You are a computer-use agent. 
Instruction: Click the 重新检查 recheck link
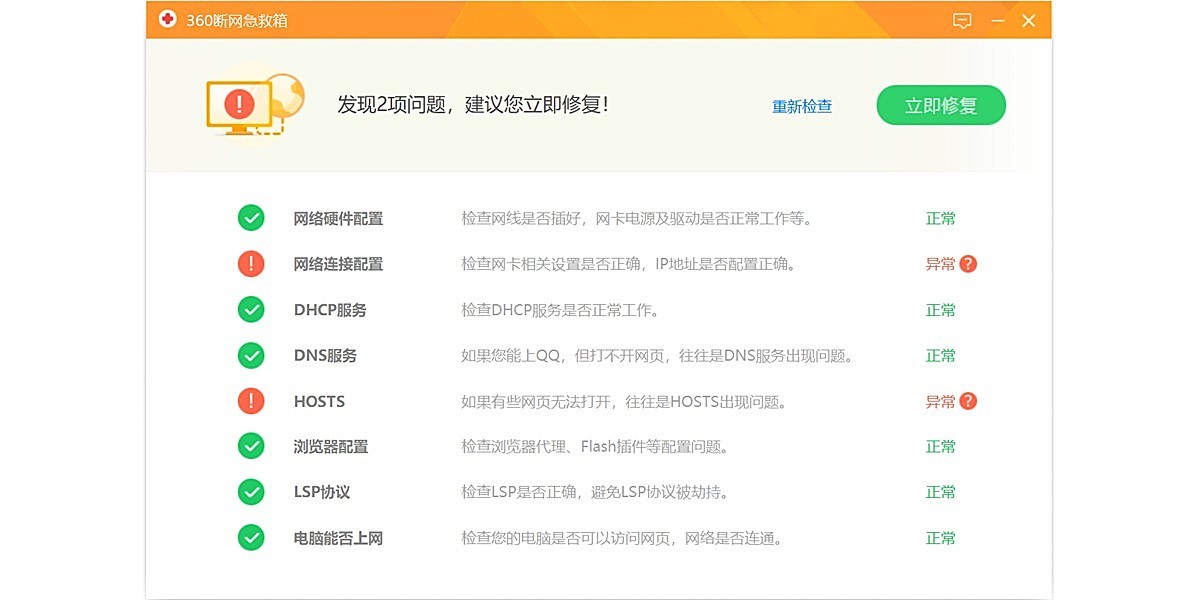(800, 105)
